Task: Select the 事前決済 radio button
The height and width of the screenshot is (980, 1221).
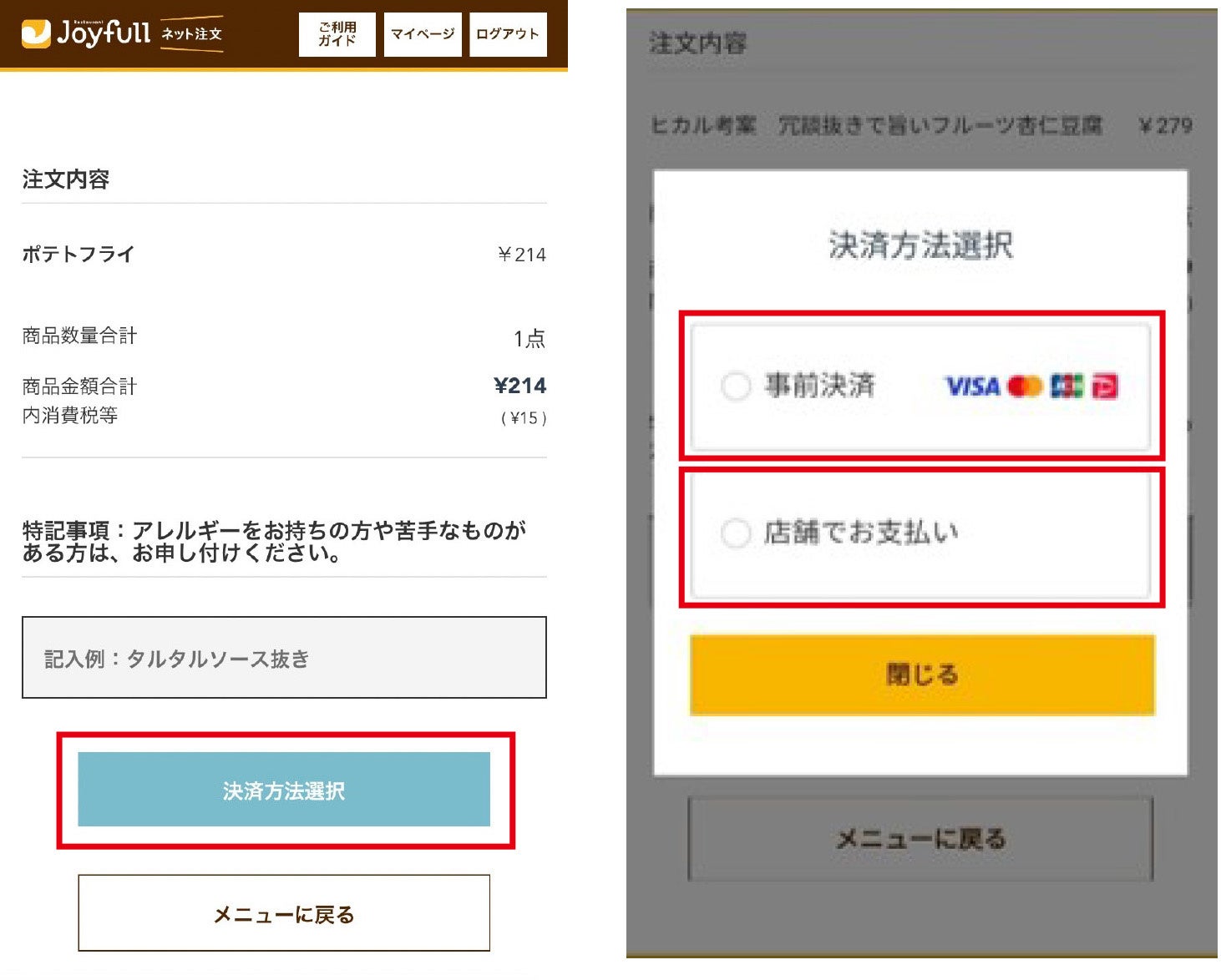Action: pos(736,386)
